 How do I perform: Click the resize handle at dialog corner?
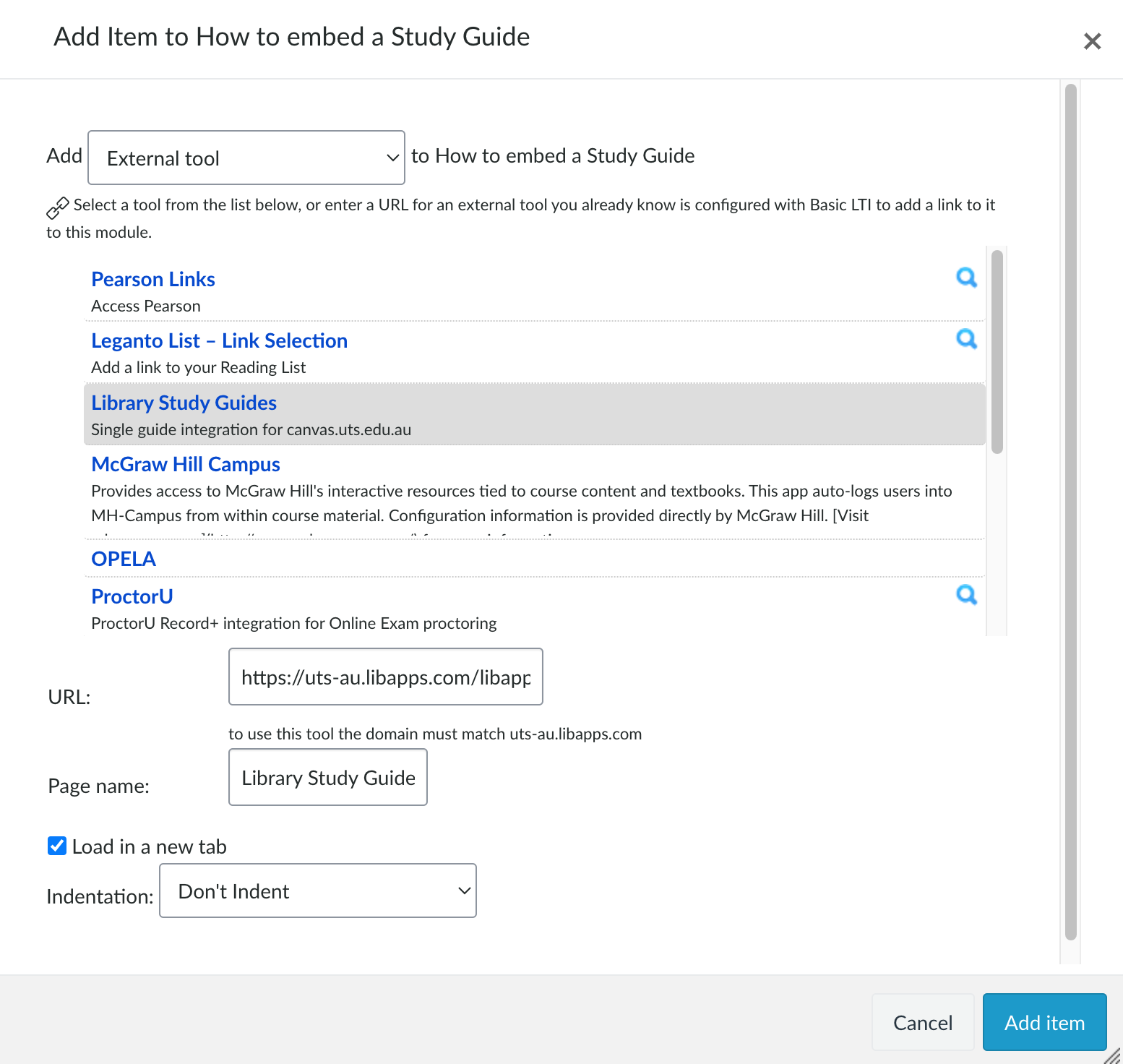[x=1113, y=1055]
